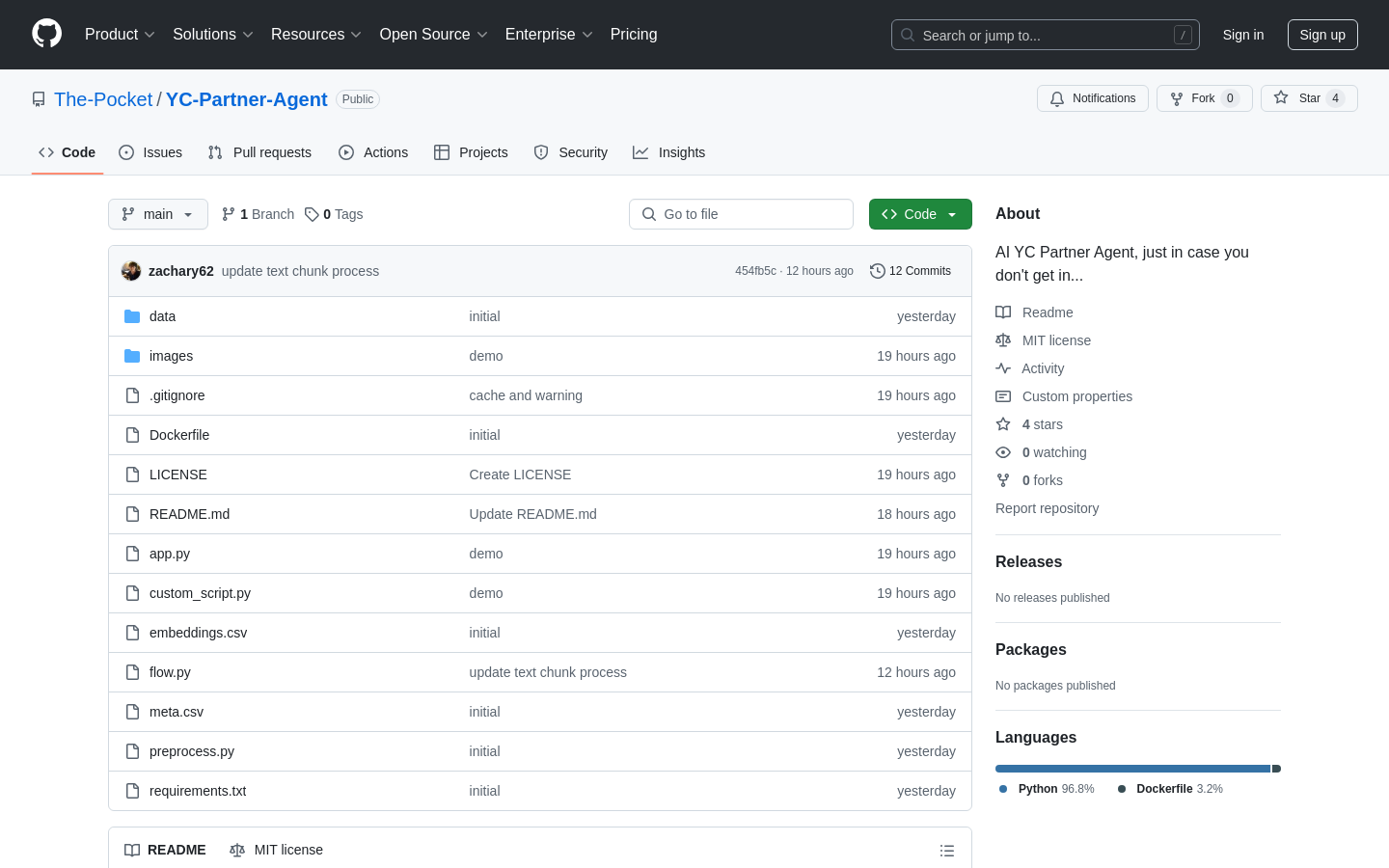Screen dimensions: 1389x868
Task: Open the Pull requests tab
Action: [x=259, y=152]
